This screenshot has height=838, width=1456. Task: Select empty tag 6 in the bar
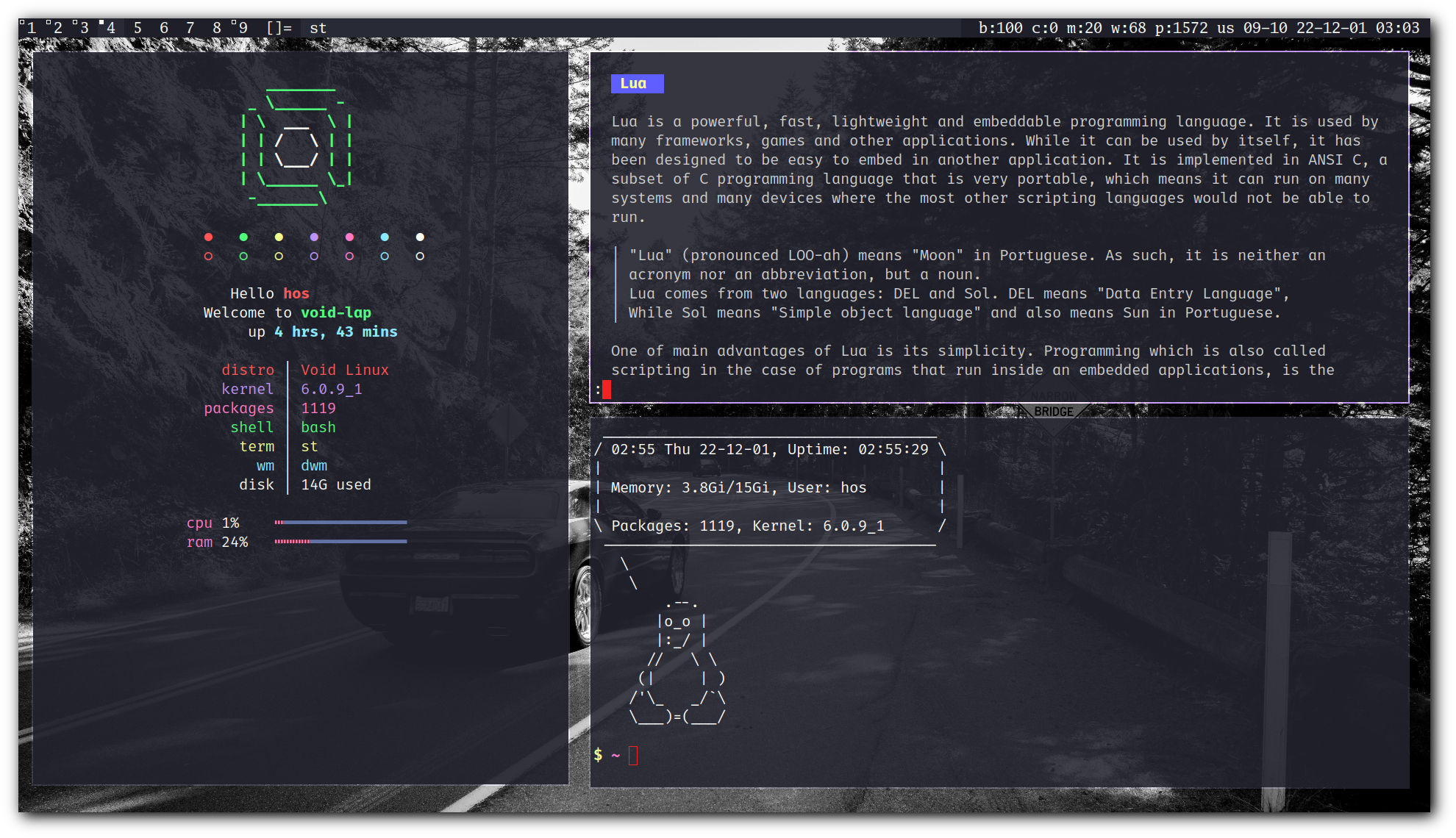coord(163,28)
